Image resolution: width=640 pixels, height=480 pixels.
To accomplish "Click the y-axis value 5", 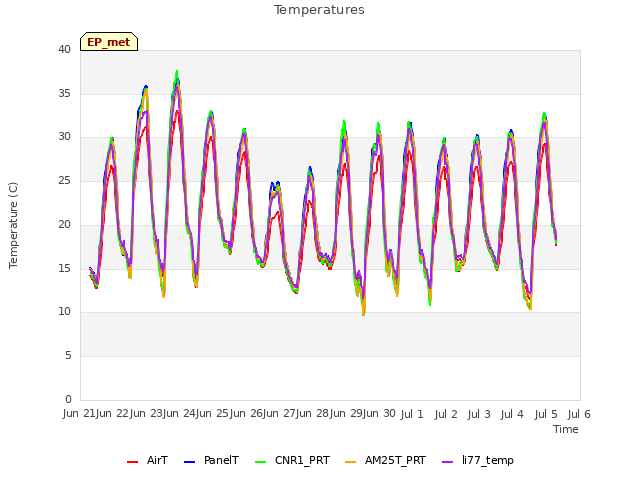I will (68, 356).
